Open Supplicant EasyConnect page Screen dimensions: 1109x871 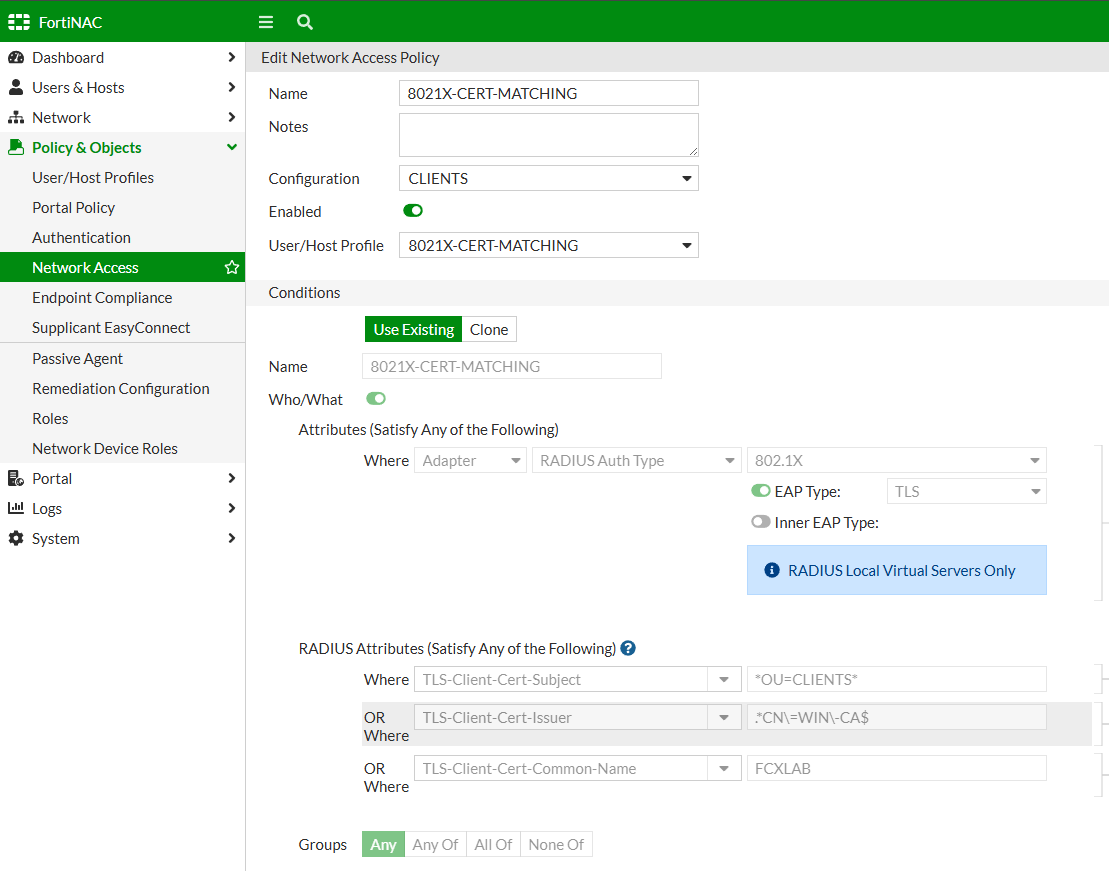(x=111, y=328)
